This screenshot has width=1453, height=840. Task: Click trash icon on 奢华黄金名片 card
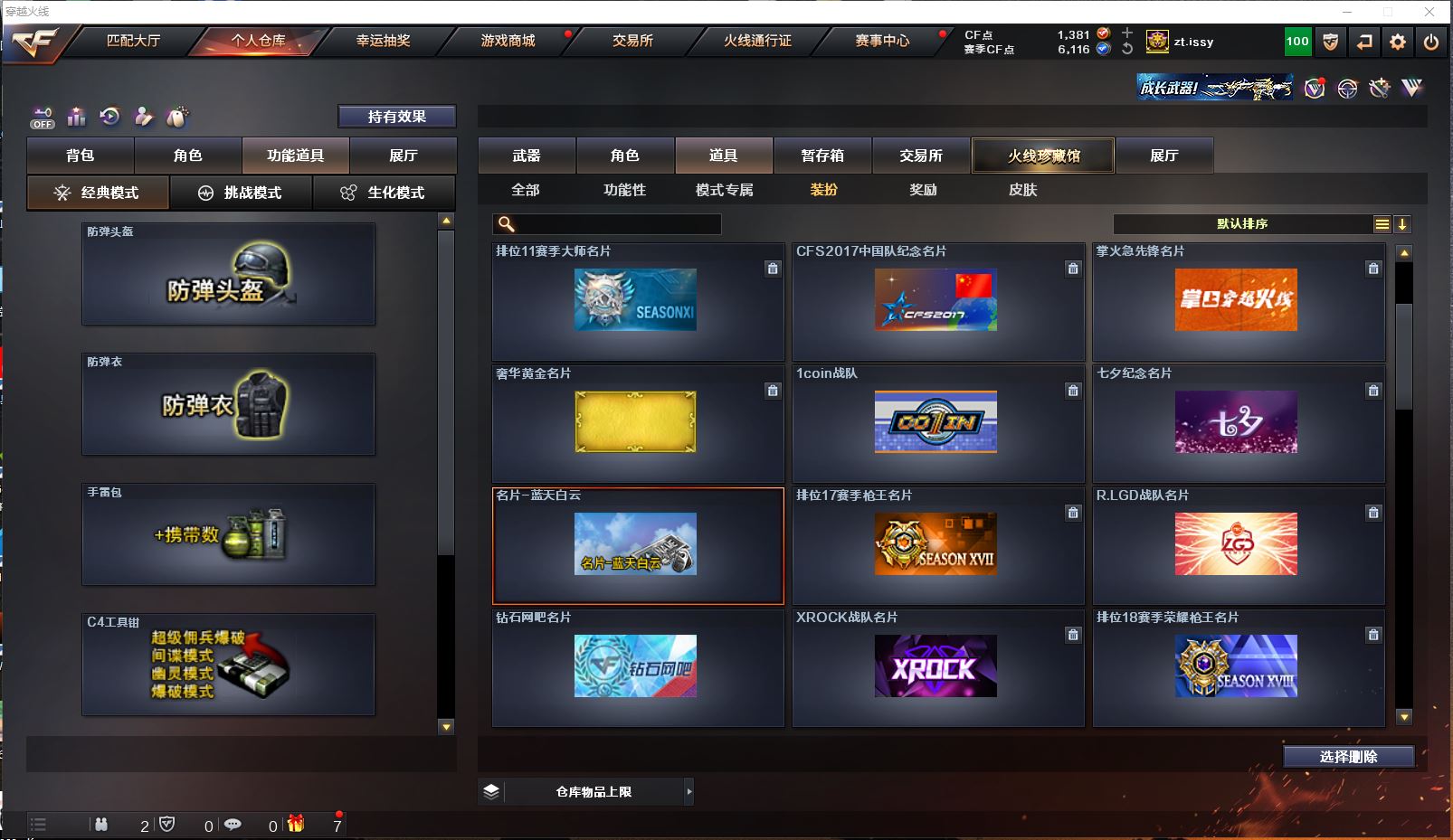pos(772,391)
